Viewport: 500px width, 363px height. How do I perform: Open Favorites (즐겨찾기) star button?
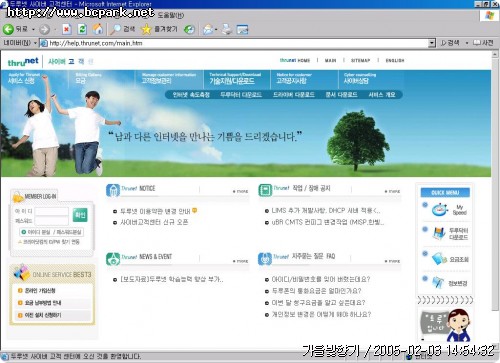coord(159,29)
